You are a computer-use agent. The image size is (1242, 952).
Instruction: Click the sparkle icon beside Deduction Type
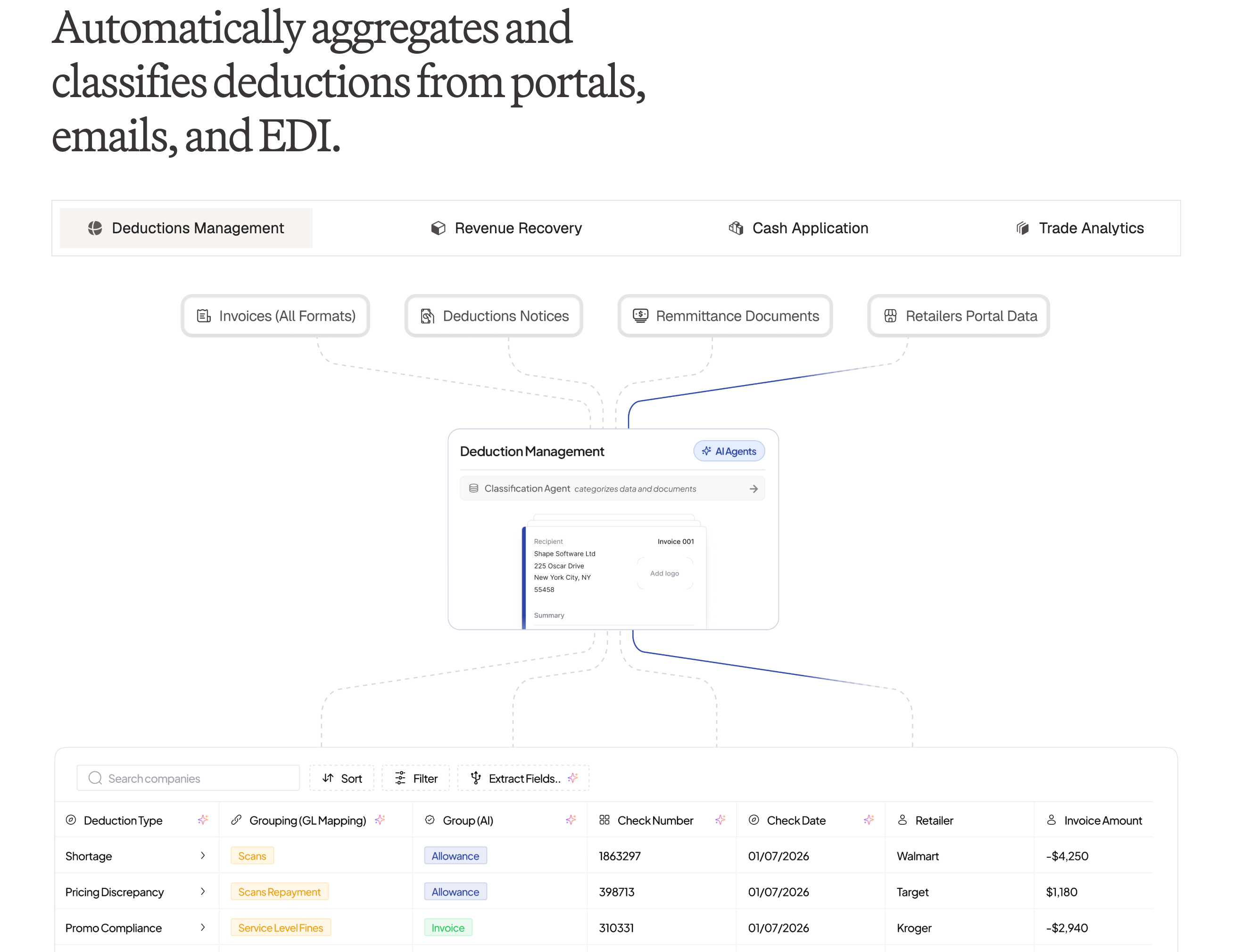coord(203,820)
